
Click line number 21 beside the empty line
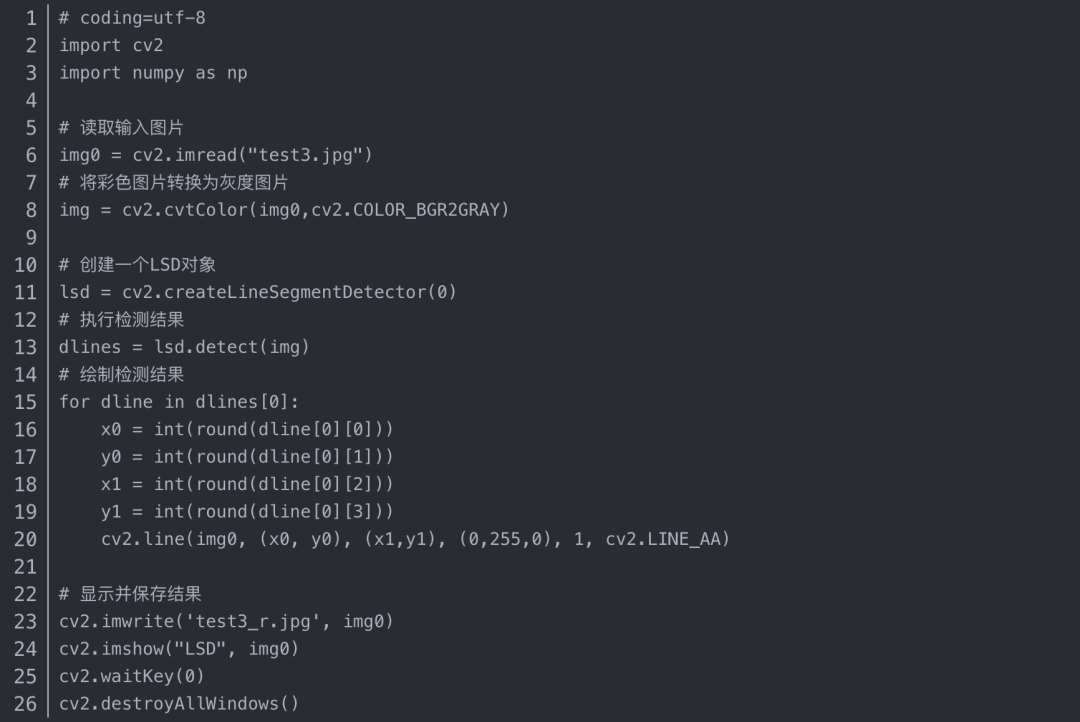click(x=25, y=567)
